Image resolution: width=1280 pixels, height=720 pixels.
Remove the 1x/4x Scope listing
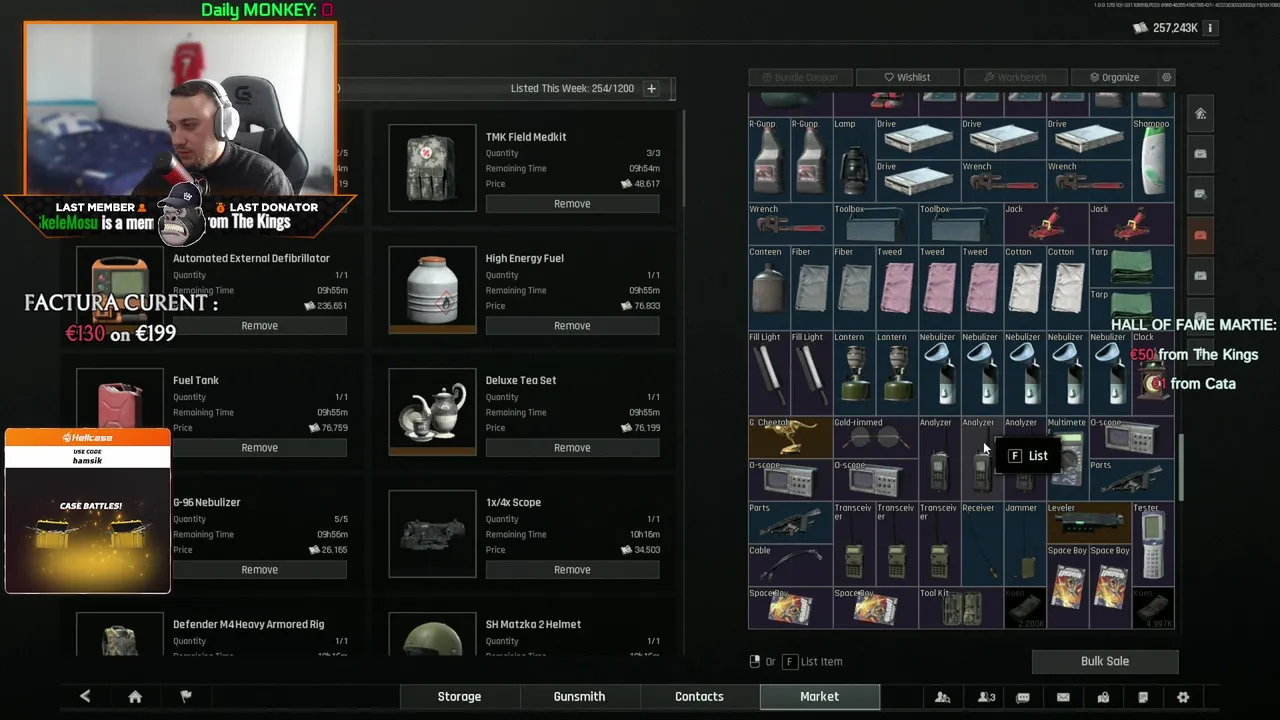coord(572,570)
